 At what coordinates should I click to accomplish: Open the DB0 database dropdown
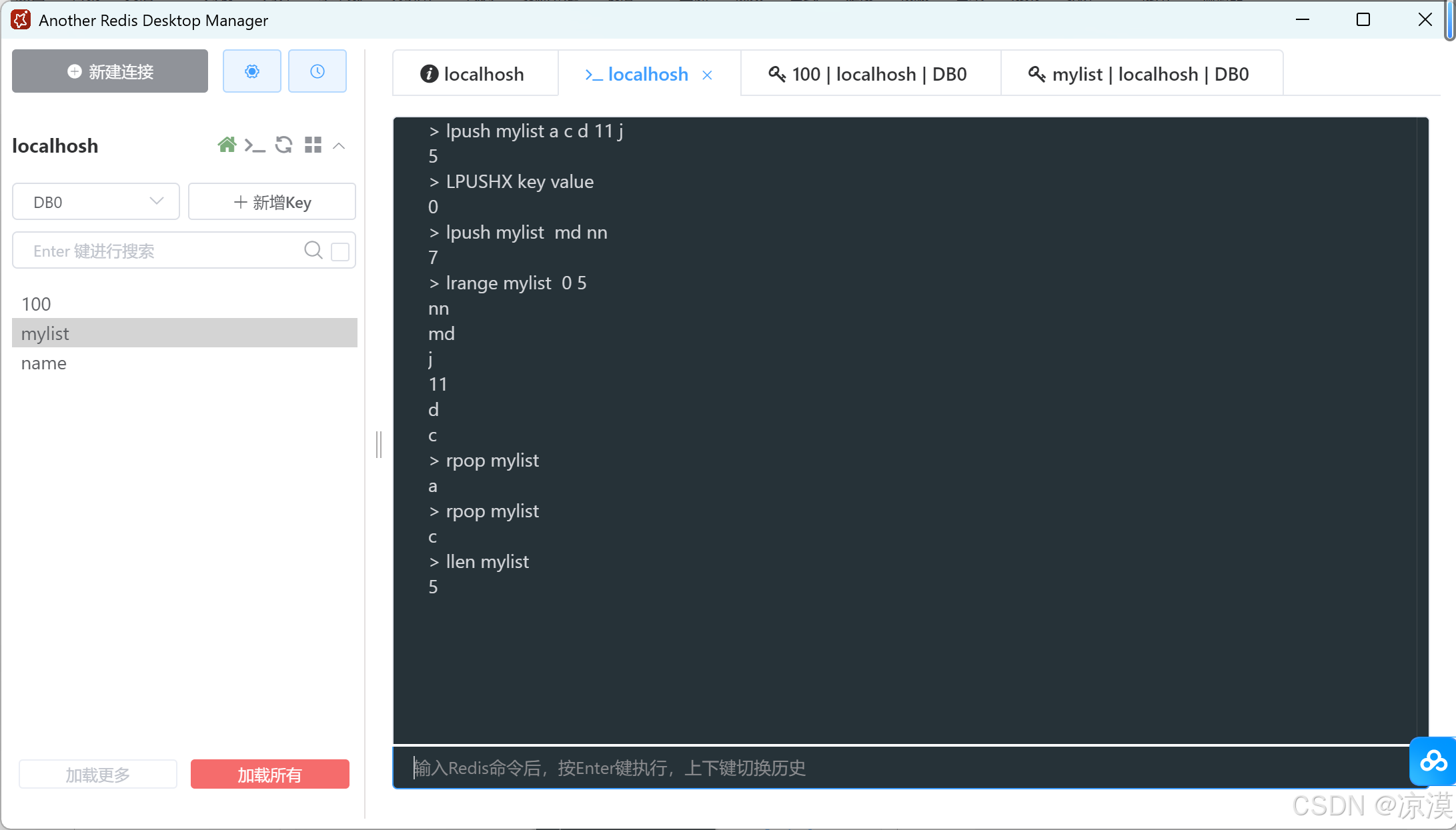(x=96, y=202)
